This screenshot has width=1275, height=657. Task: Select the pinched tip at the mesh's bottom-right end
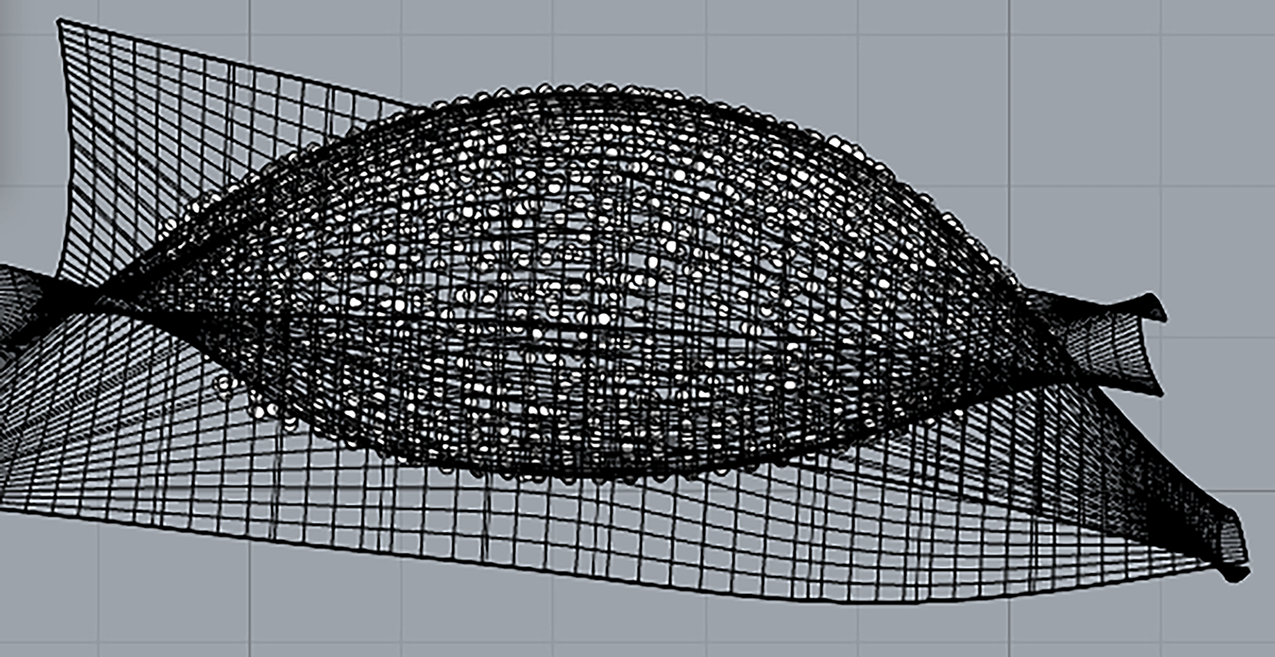[1234, 572]
